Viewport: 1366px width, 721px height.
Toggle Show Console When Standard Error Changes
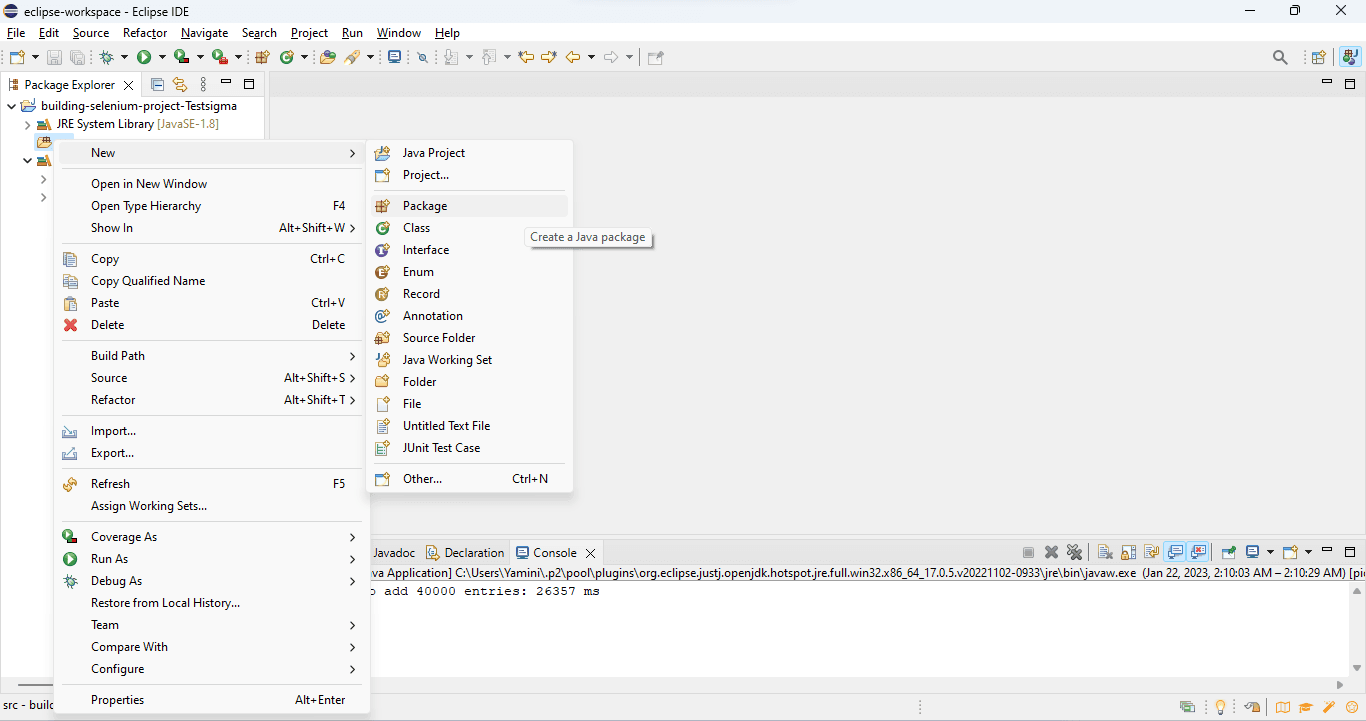pyautogui.click(x=1198, y=552)
